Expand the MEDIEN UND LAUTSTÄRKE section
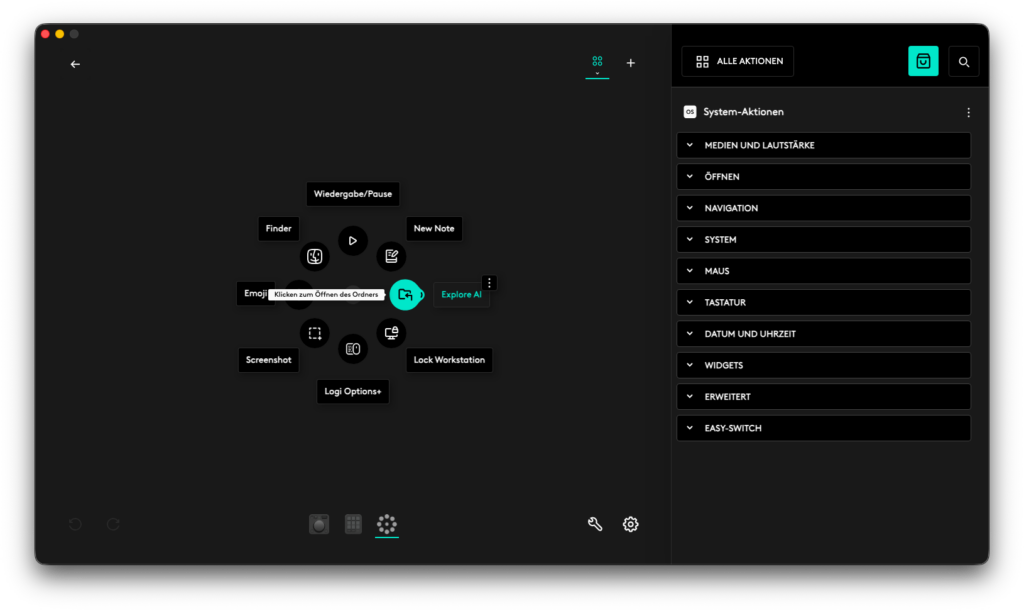The width and height of the screenshot is (1024, 611). [823, 145]
